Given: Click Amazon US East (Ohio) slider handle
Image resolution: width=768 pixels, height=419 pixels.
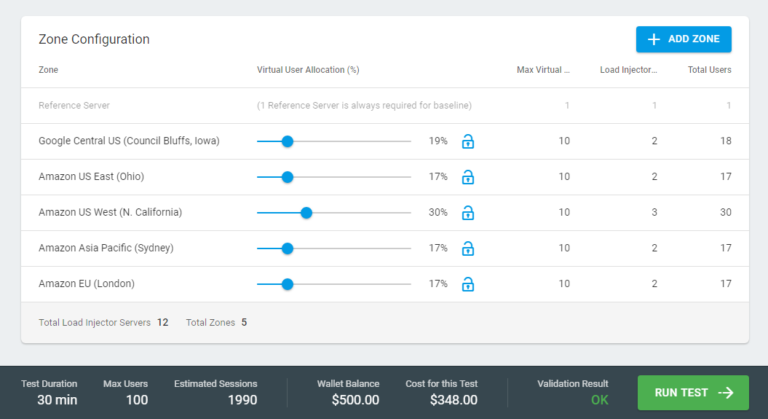Looking at the screenshot, I should click(x=287, y=177).
